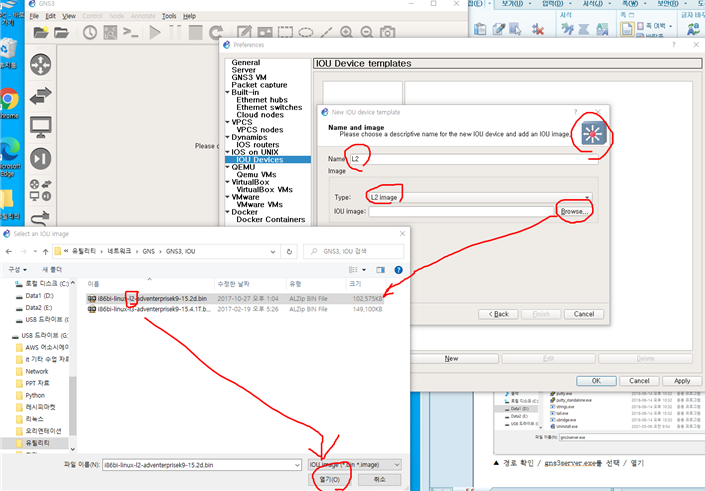Select the Draw line tool in GNS3 toolbar
The height and width of the screenshot is (491, 705).
point(326,32)
